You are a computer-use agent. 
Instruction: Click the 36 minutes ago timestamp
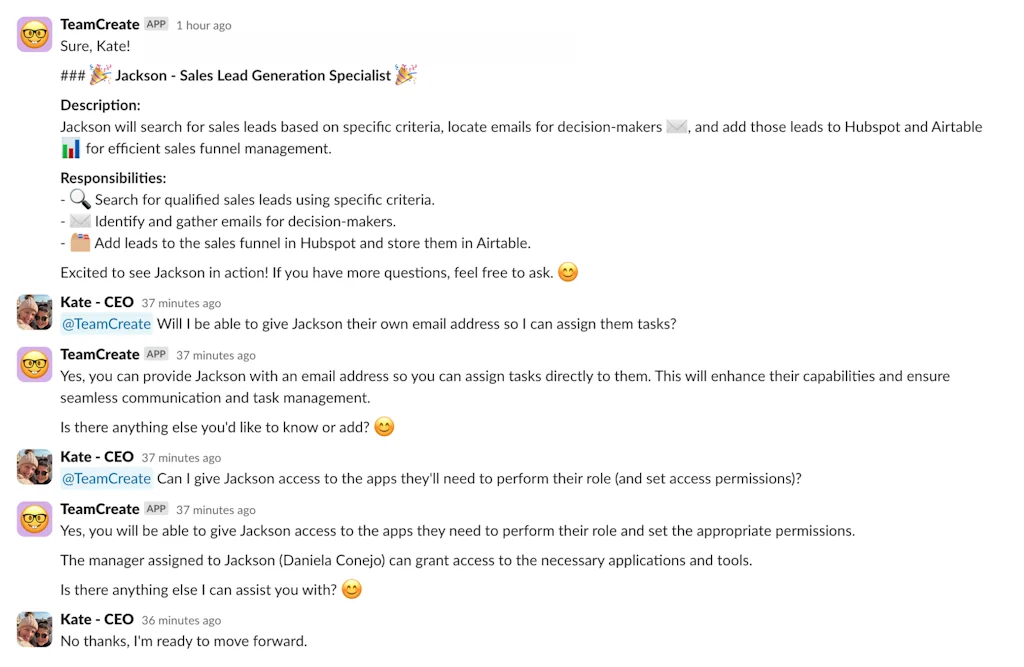180,619
